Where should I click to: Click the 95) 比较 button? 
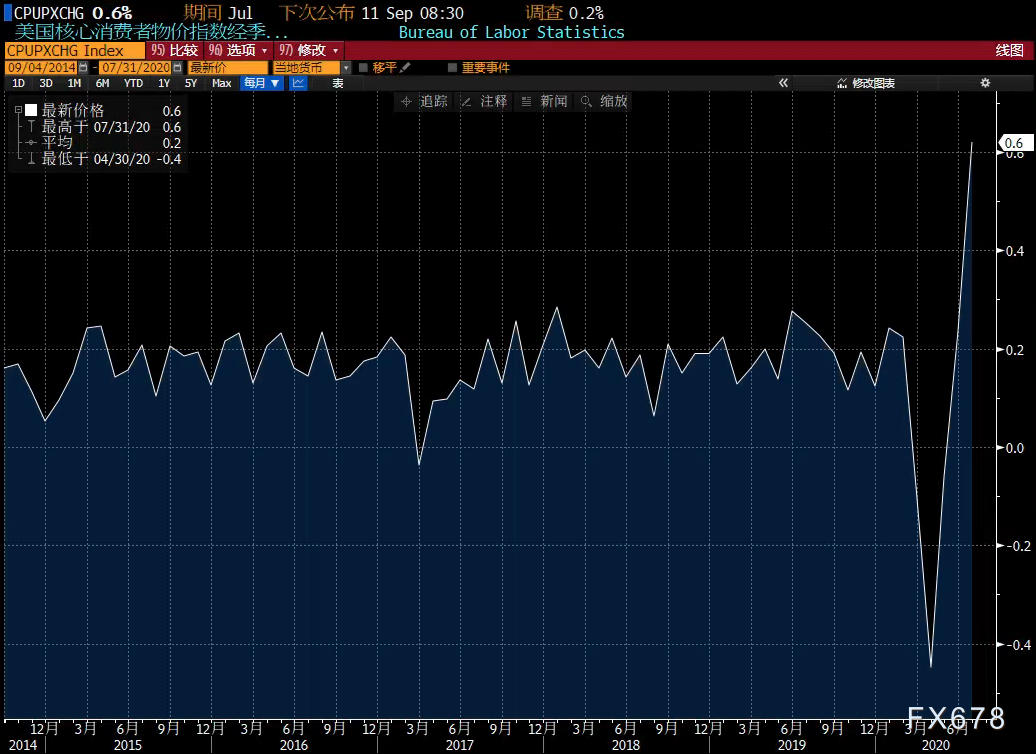coord(174,50)
